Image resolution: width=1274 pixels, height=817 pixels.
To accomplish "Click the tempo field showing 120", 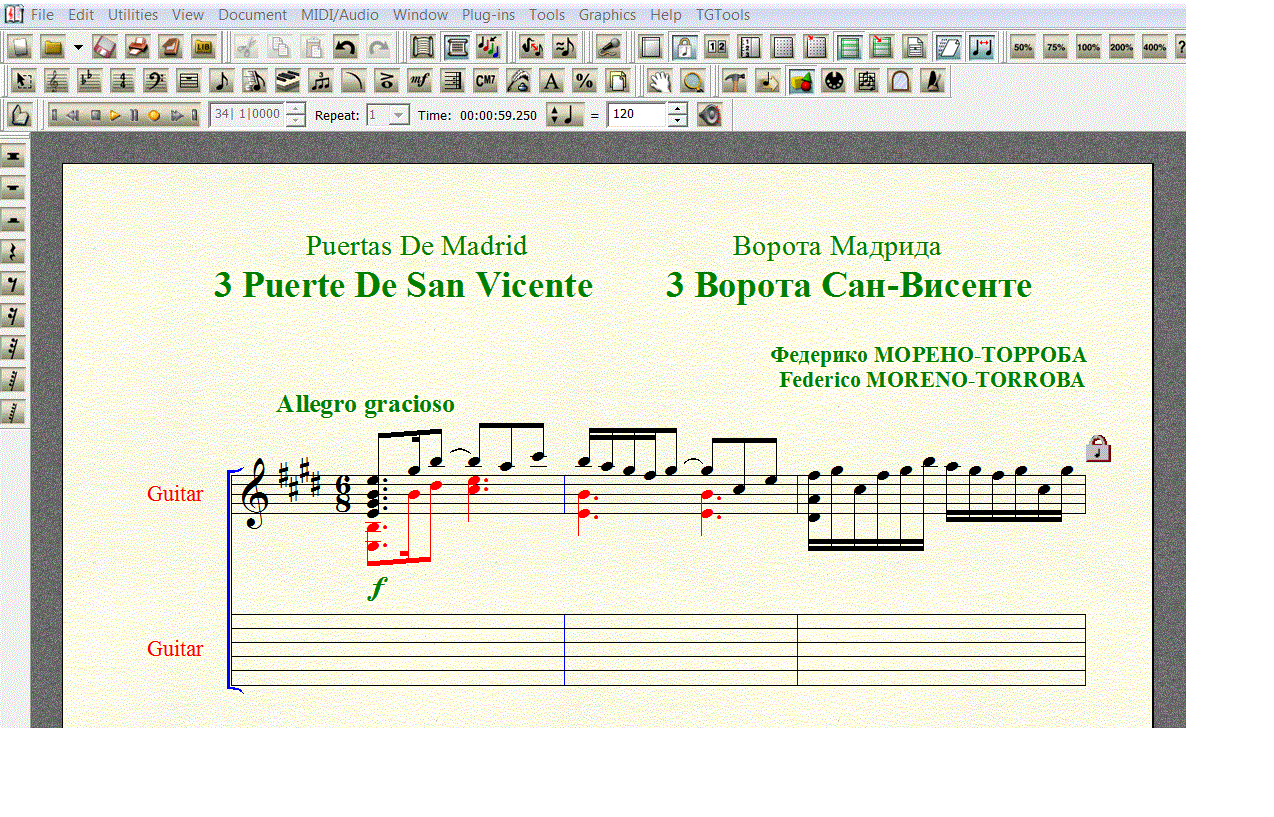I will [x=637, y=115].
